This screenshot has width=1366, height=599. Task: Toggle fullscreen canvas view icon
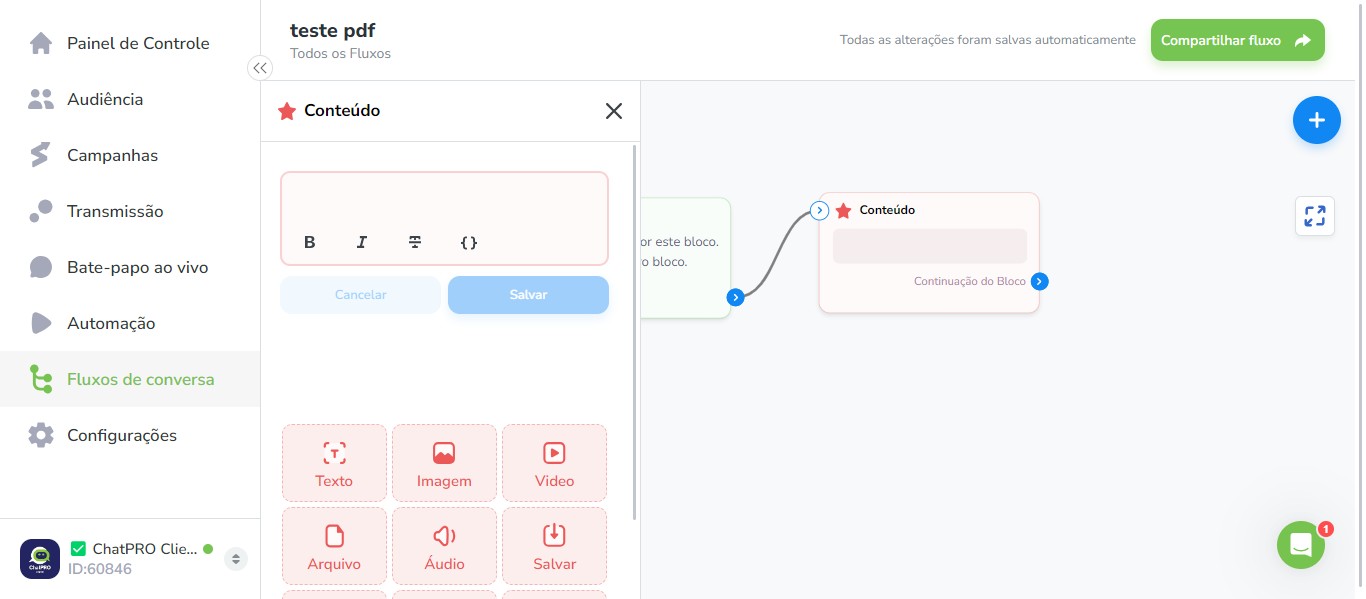[x=1315, y=215]
